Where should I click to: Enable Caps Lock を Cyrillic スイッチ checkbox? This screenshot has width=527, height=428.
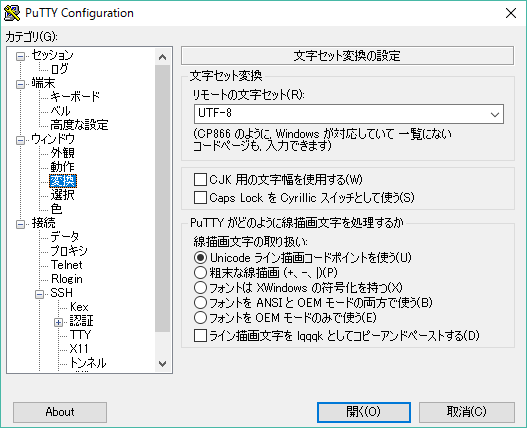(x=200, y=198)
